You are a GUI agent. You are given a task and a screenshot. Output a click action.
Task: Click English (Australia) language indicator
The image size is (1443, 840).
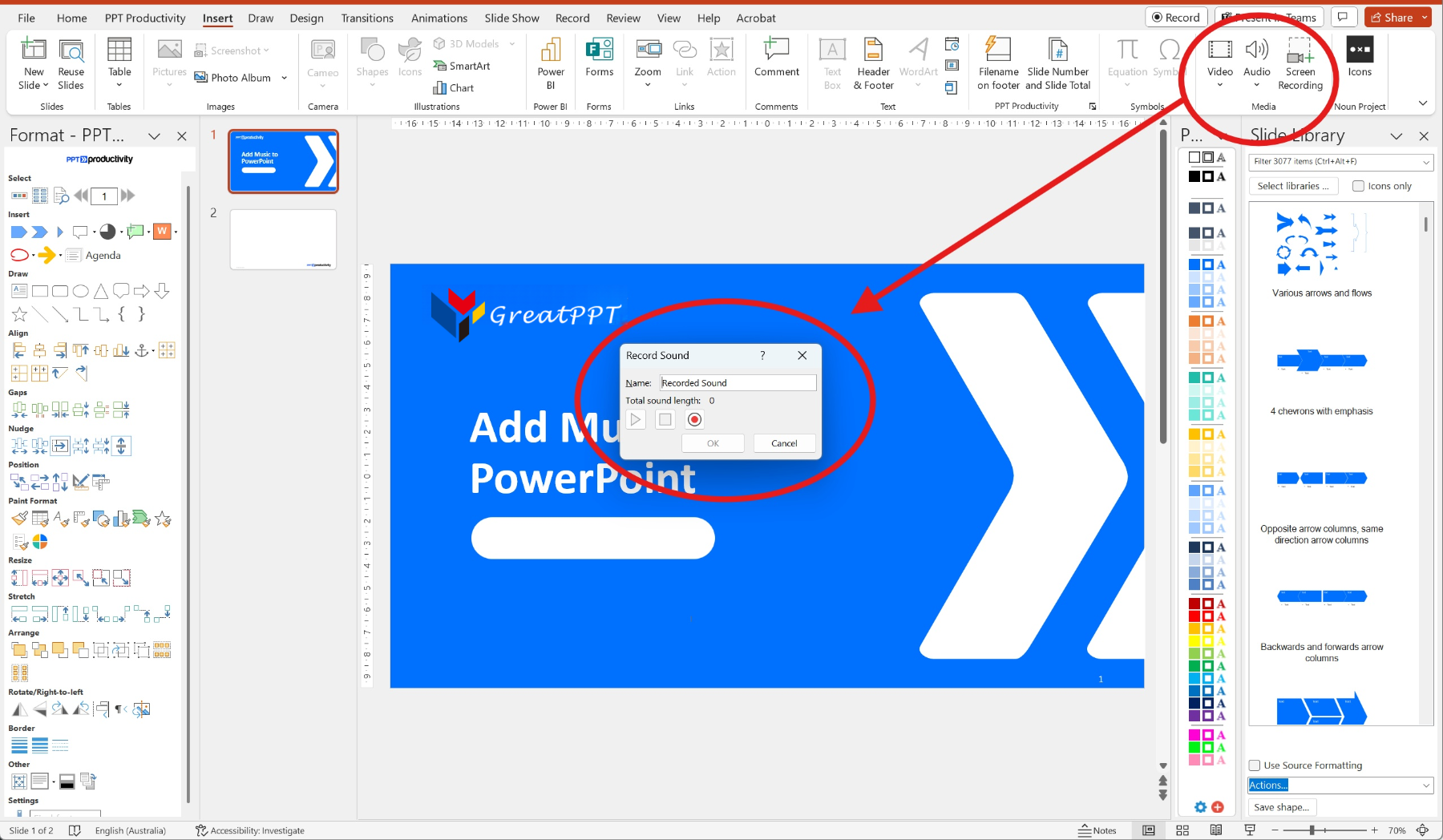click(131, 830)
